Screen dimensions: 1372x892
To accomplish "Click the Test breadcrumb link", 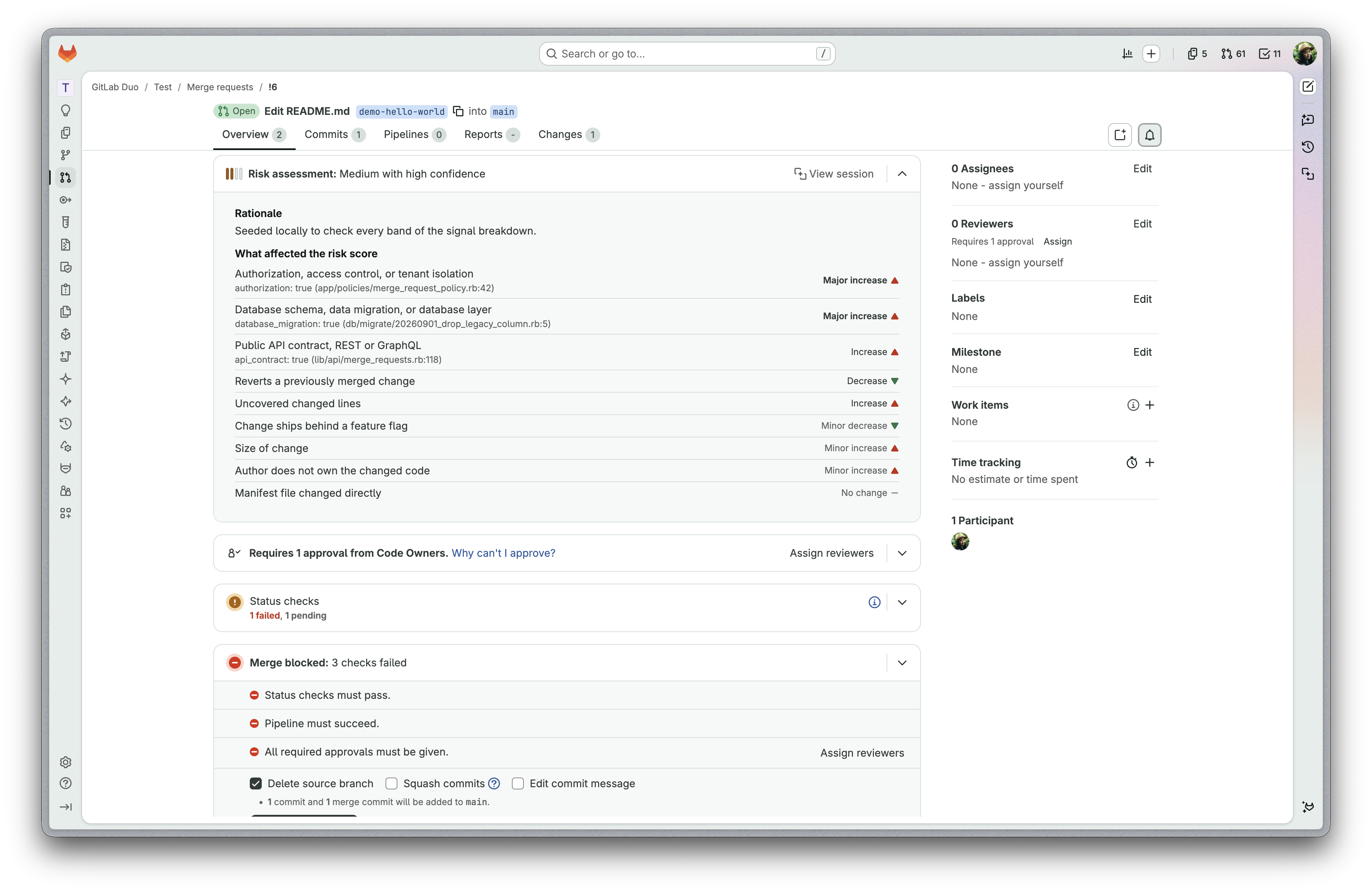I will pyautogui.click(x=163, y=87).
